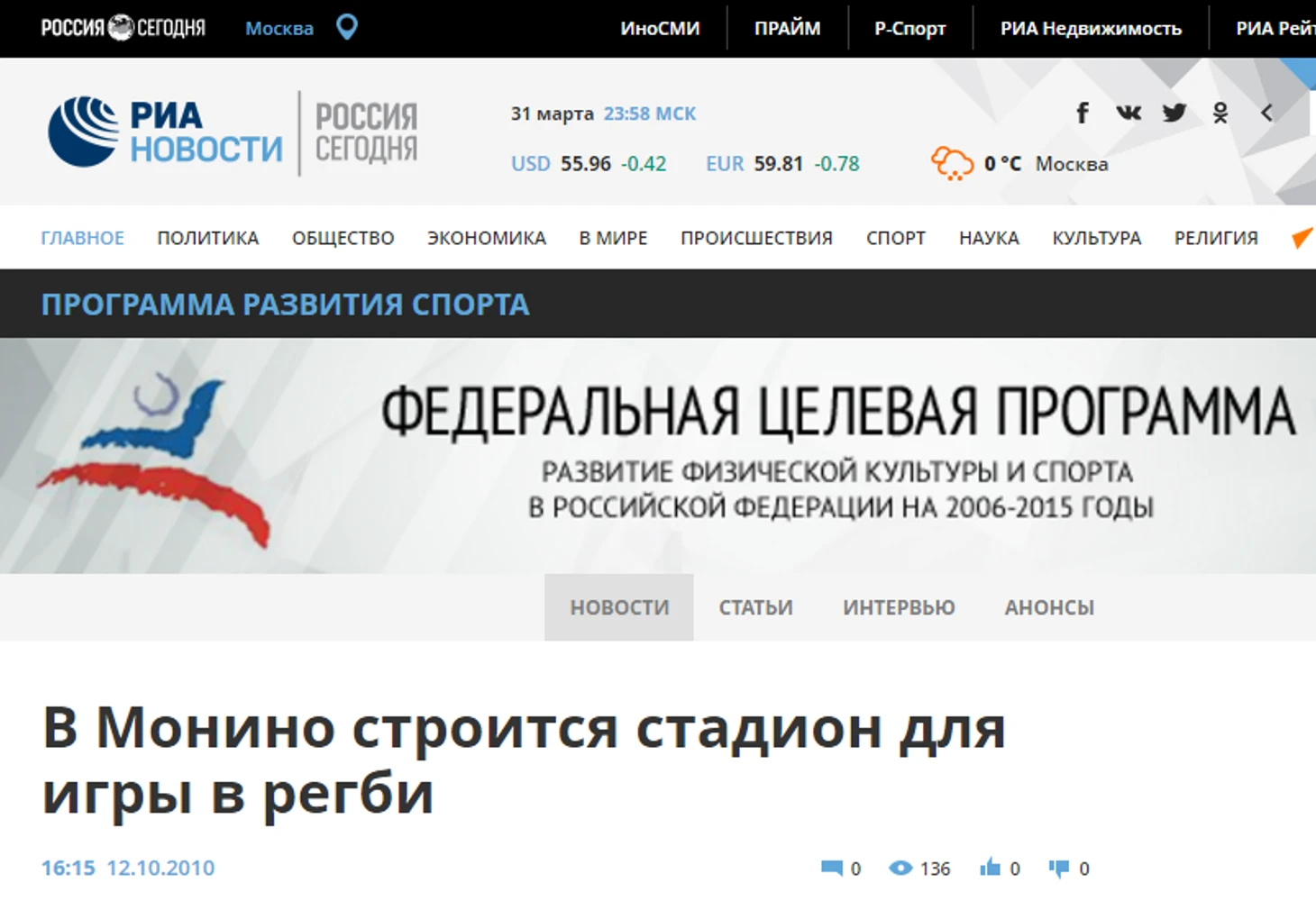Click the РИА Новости logo
The width and height of the screenshot is (1316, 901).
(165, 132)
